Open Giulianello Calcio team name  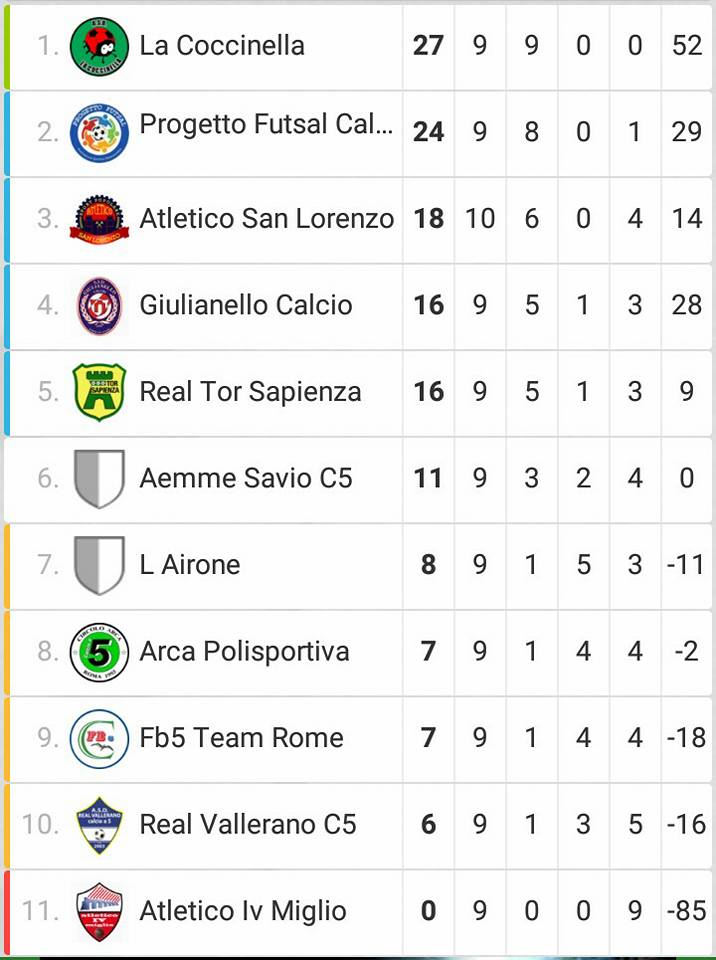point(245,305)
